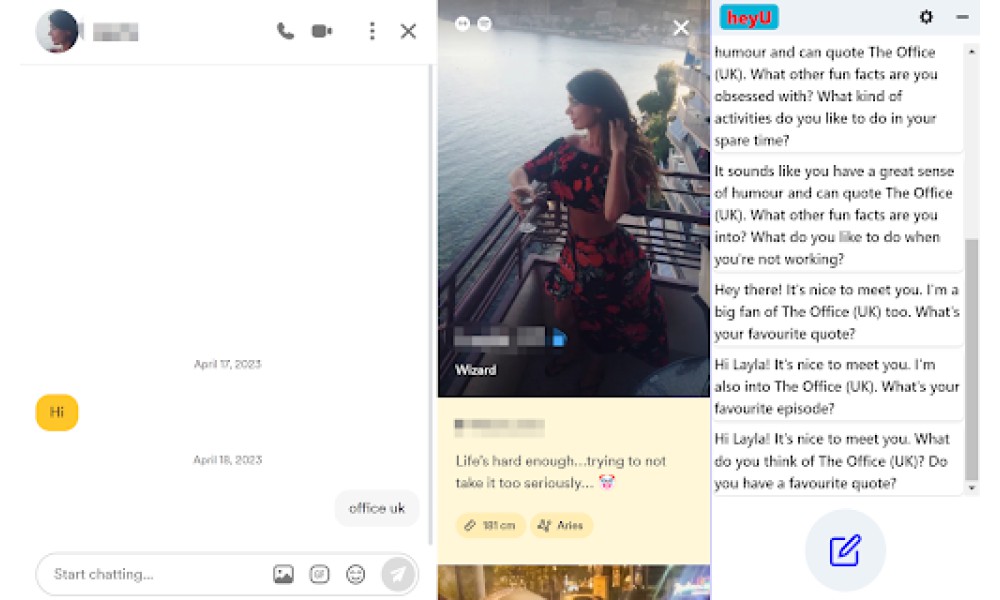Open the GIF picker

(319, 574)
